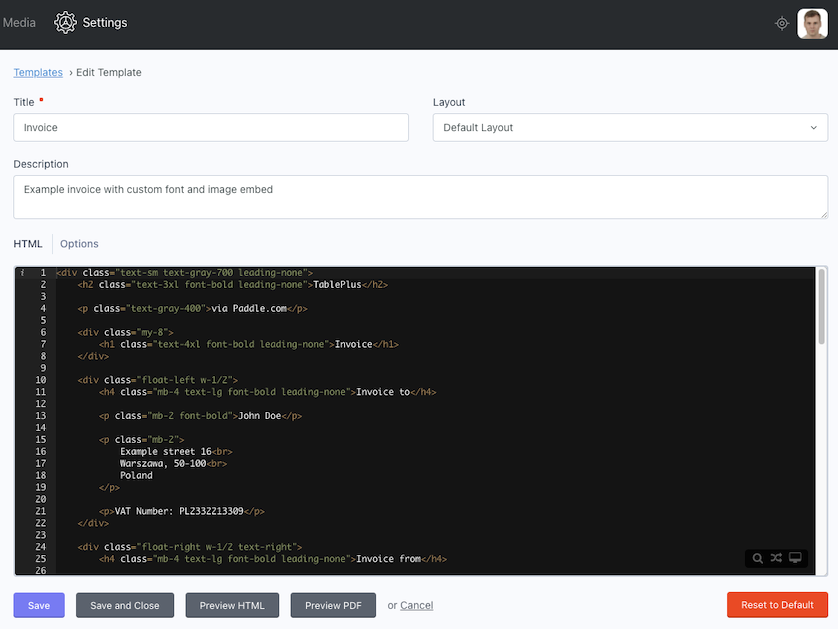
Task: Open the Media navigation item
Action: 19,23
